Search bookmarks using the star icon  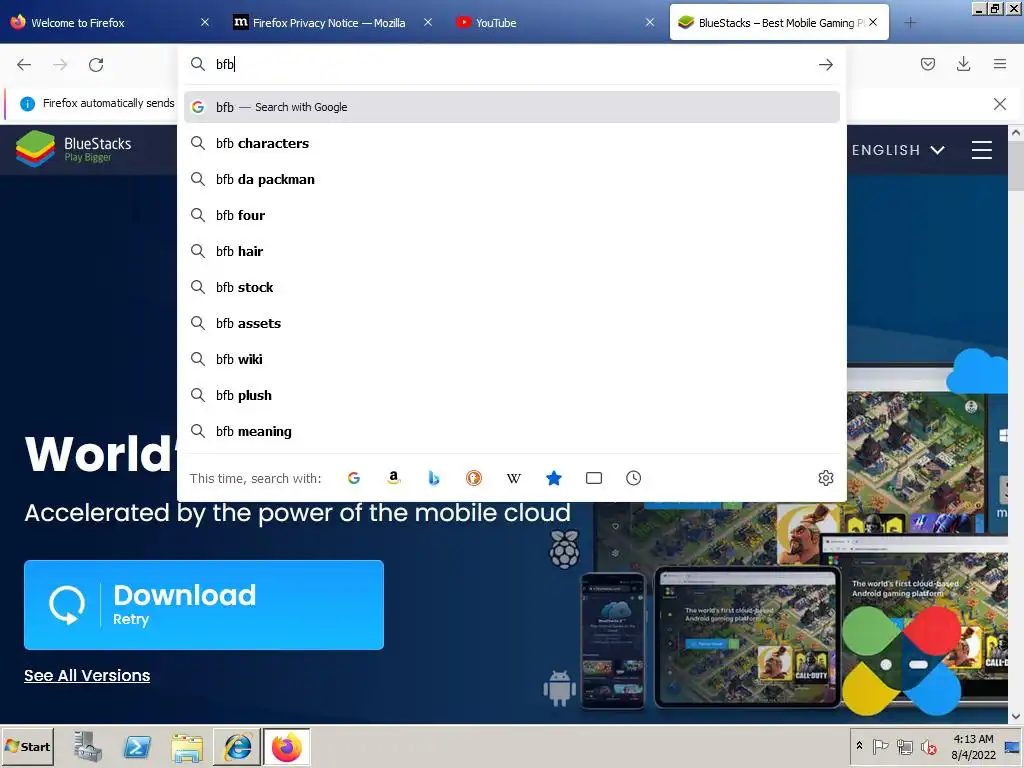[x=554, y=478]
